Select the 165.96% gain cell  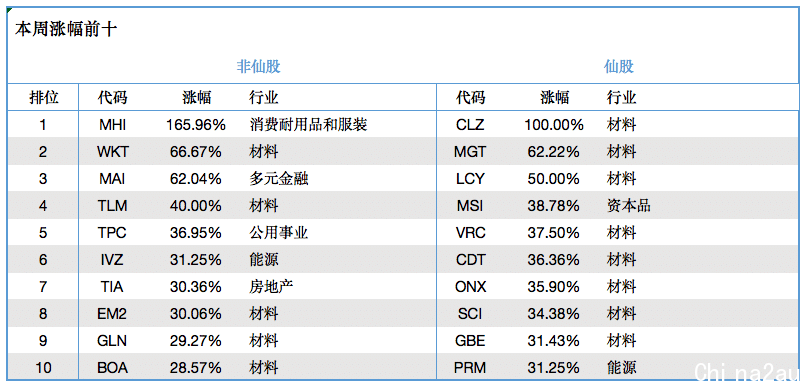[196, 125]
